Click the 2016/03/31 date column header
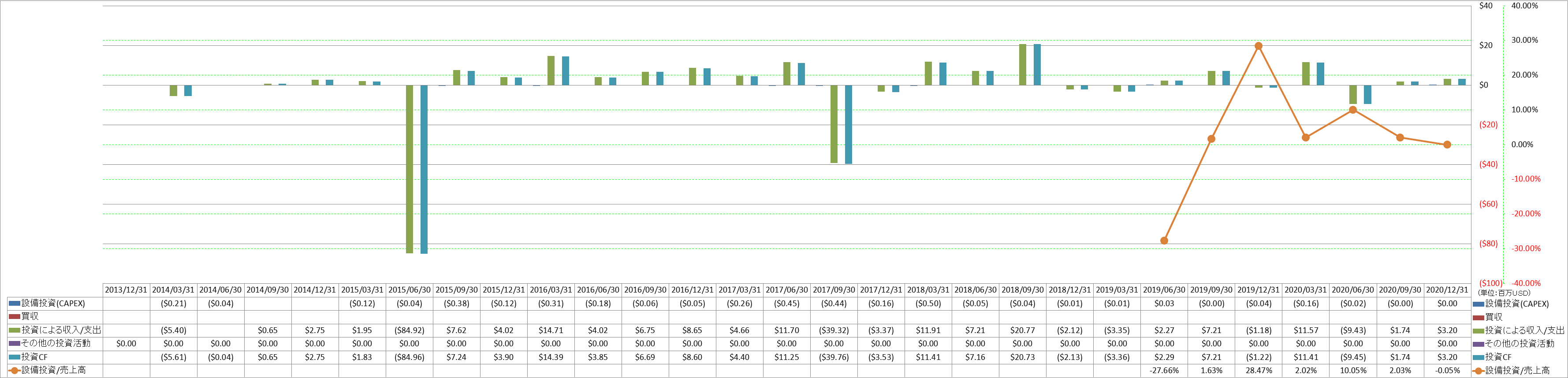 pos(551,290)
